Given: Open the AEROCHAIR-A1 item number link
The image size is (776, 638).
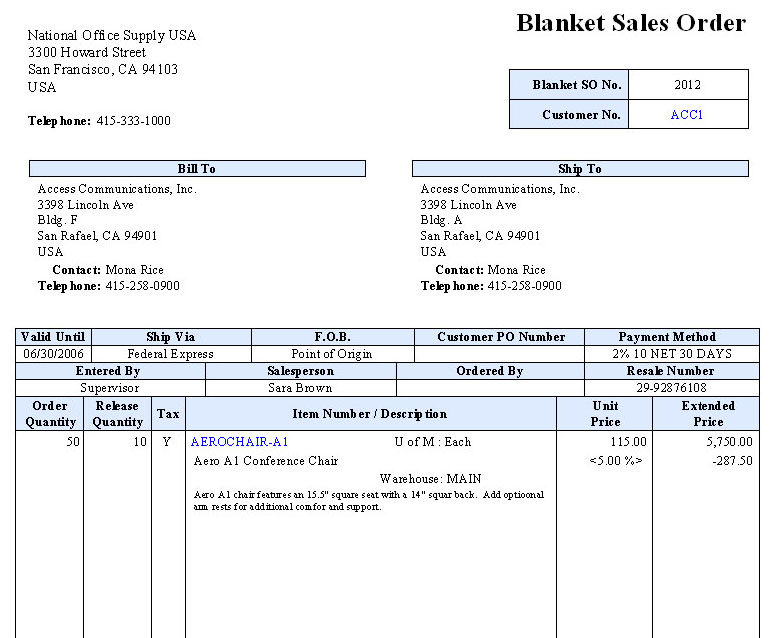Looking at the screenshot, I should point(239,442).
